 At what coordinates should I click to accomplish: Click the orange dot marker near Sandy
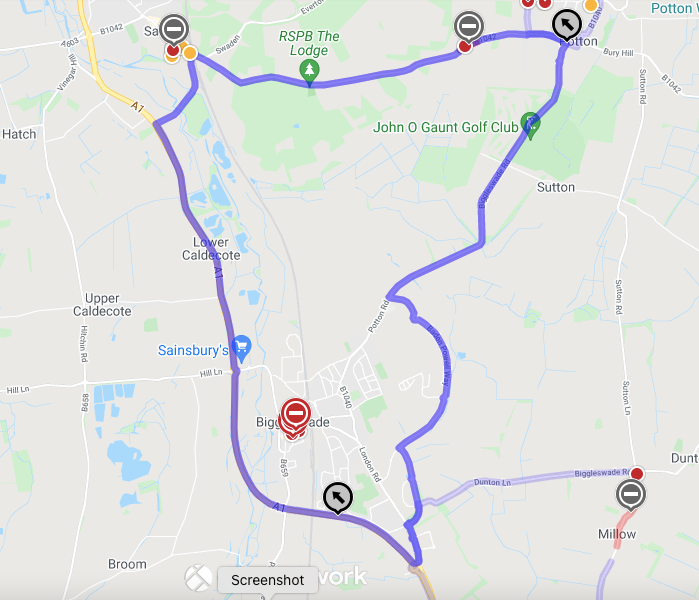190,53
